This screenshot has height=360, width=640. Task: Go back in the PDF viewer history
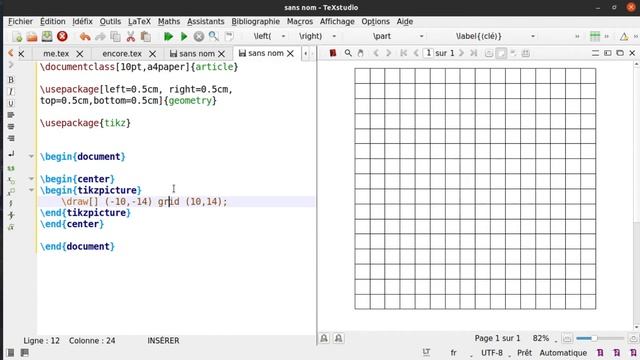pos(376,53)
